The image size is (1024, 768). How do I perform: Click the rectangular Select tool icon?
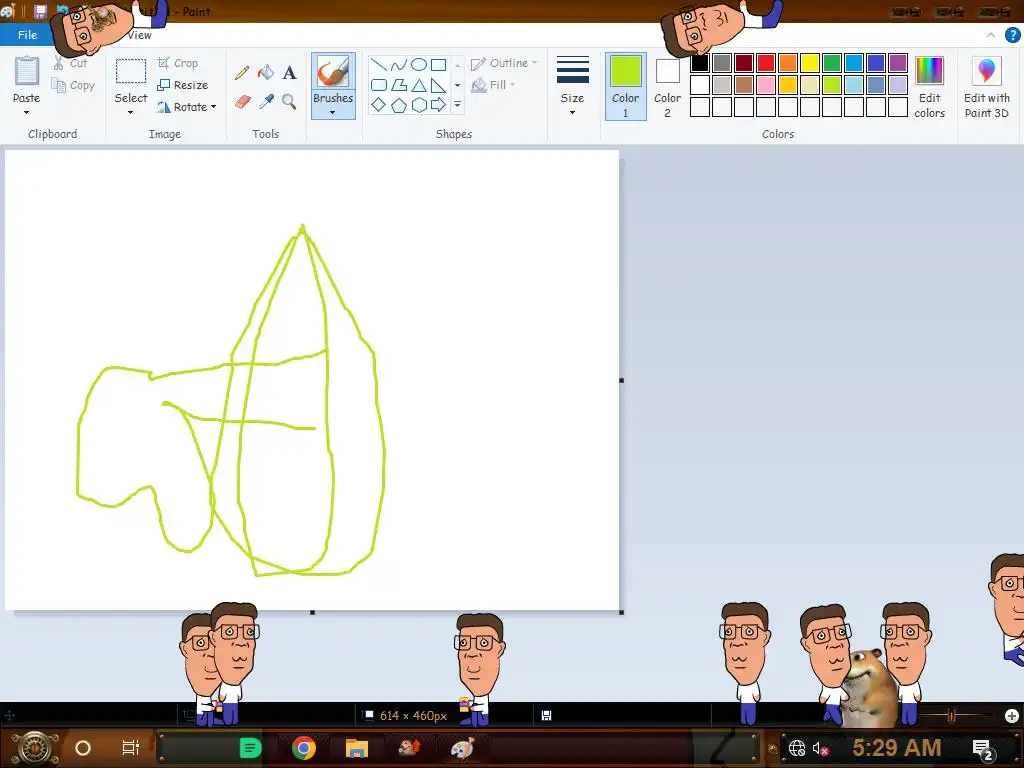[131, 71]
